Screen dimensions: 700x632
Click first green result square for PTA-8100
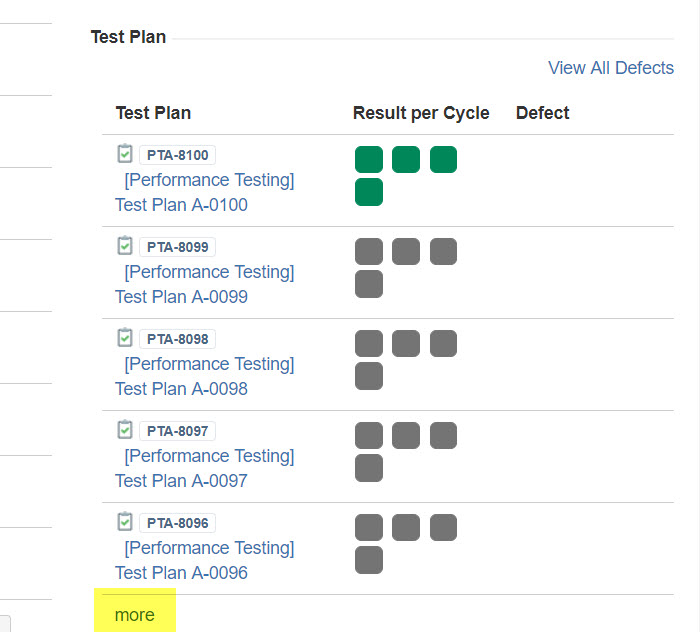[369, 160]
